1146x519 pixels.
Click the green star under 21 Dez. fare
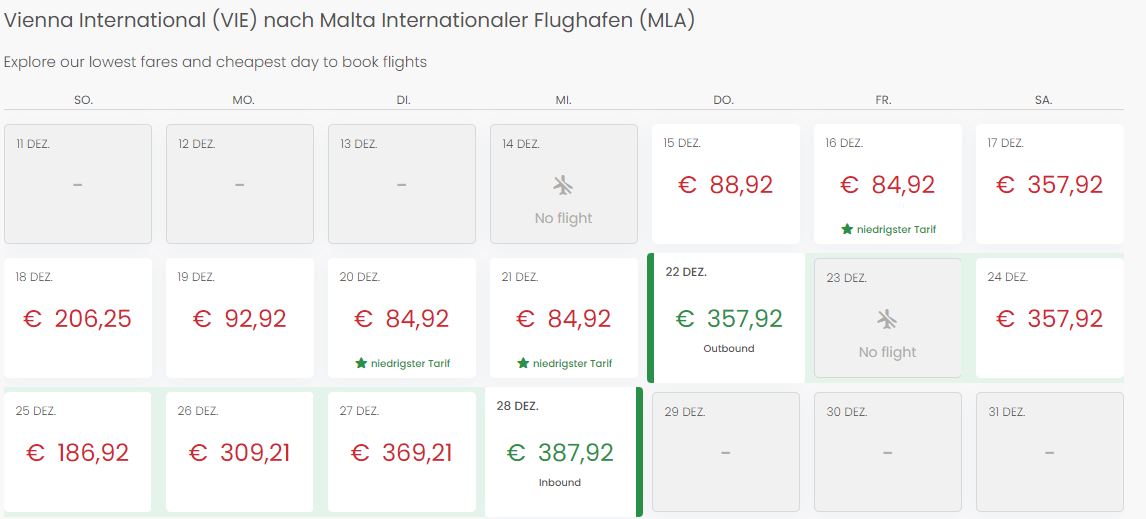pos(523,363)
